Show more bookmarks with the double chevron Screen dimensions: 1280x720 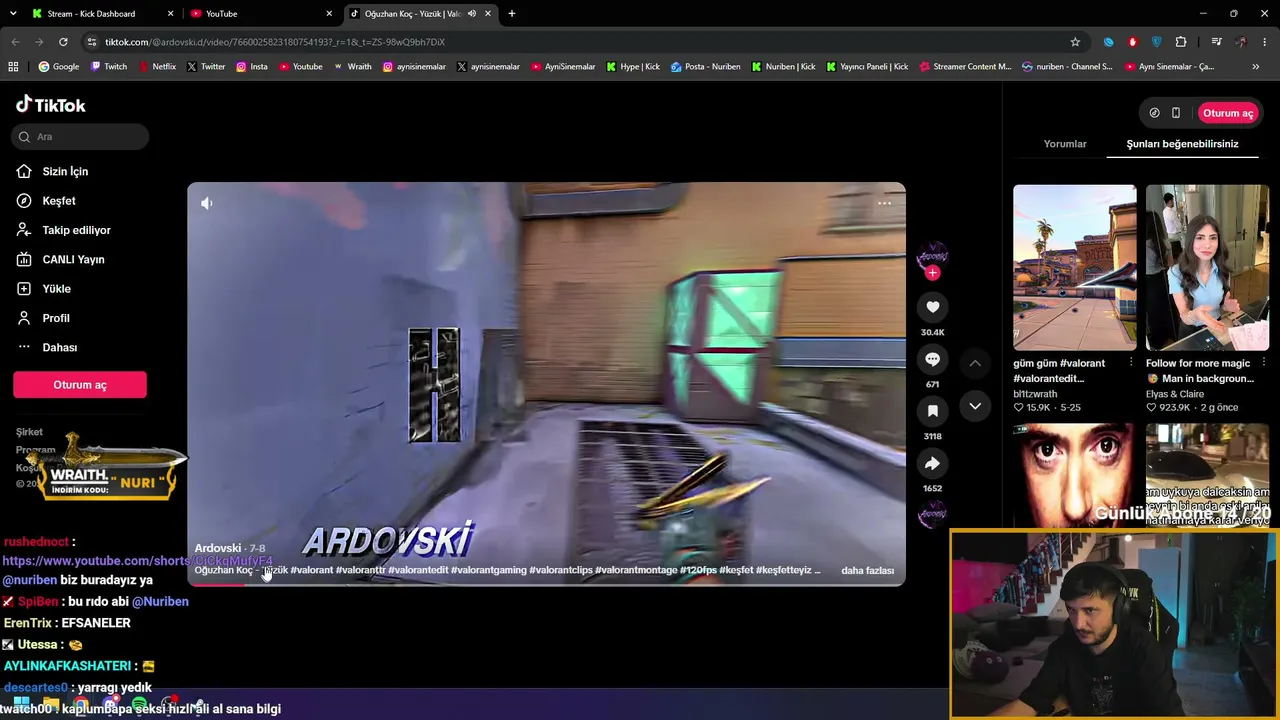coord(1256,67)
